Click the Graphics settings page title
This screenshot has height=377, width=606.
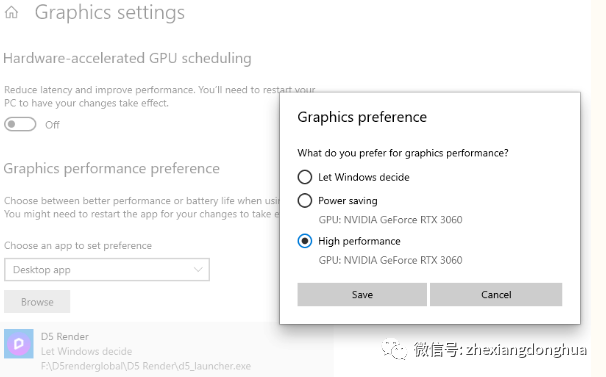click(110, 12)
